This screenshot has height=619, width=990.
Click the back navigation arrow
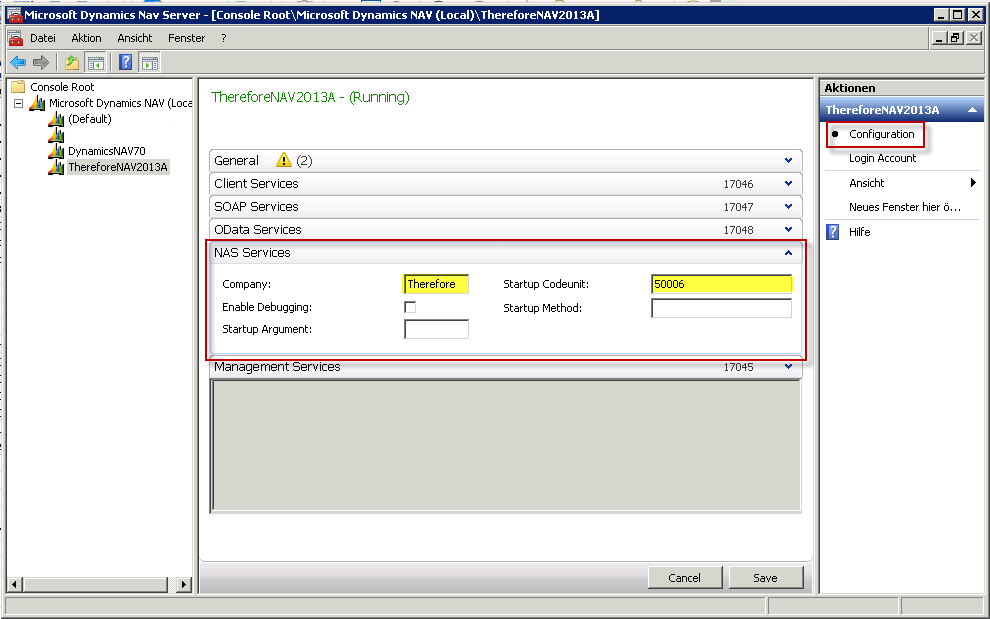17,61
